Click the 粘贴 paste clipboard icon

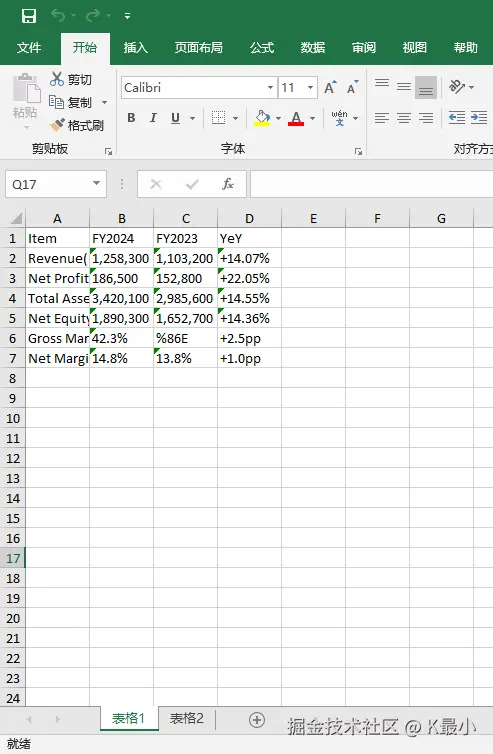click(x=26, y=89)
